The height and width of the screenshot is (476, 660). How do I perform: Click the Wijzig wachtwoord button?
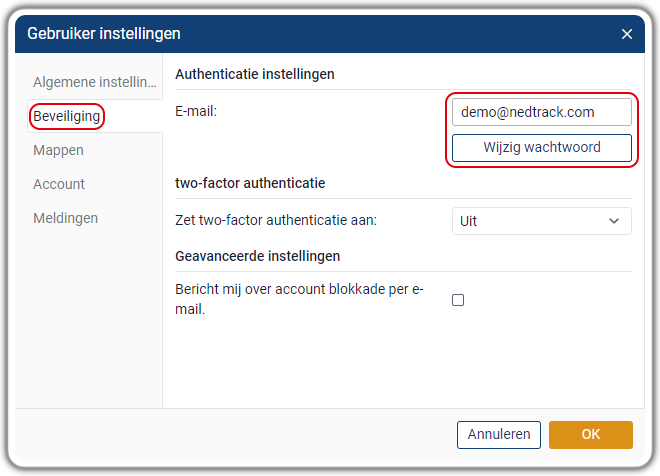click(x=542, y=148)
